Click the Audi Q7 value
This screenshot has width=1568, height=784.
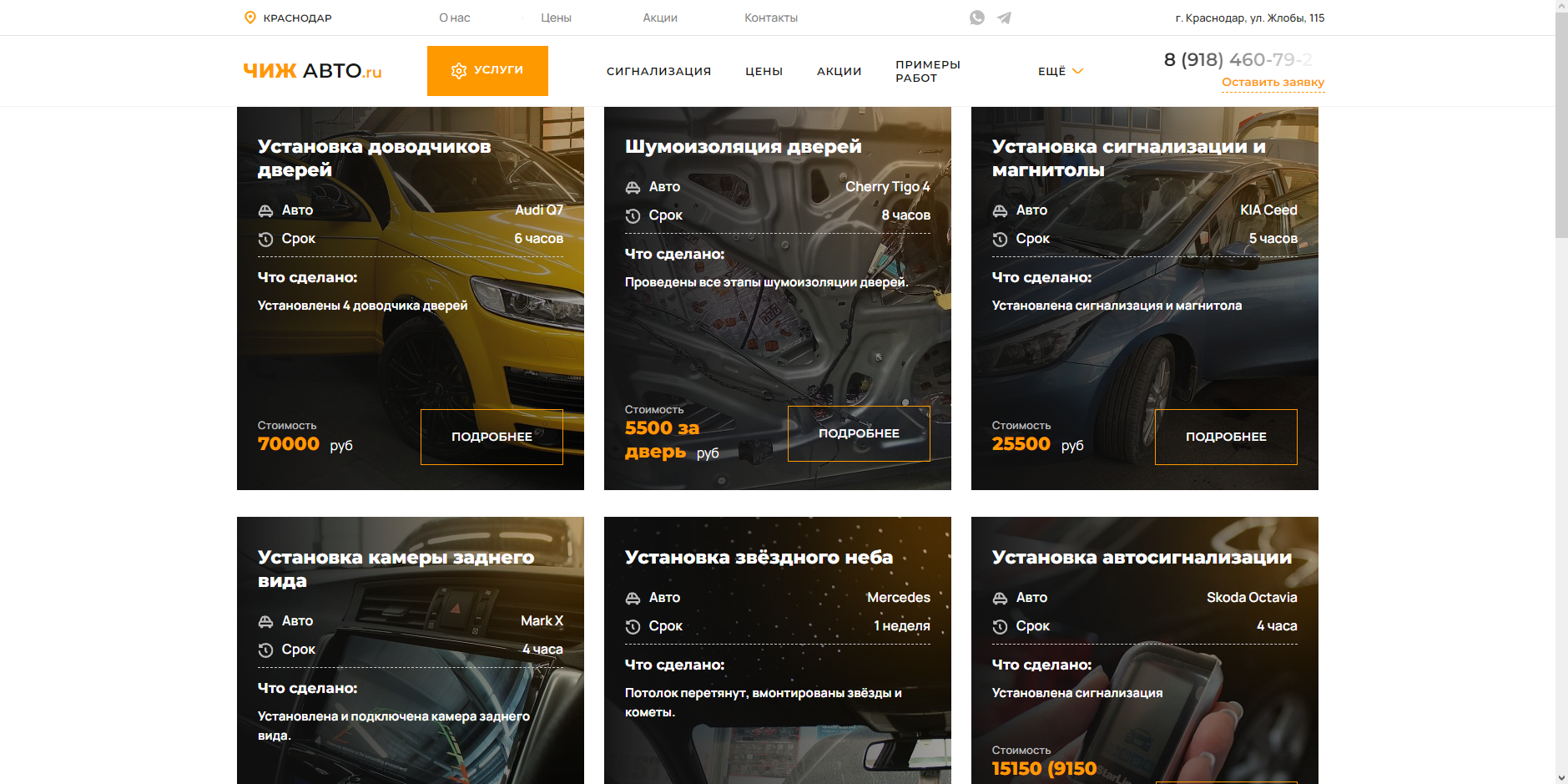pyautogui.click(x=538, y=210)
